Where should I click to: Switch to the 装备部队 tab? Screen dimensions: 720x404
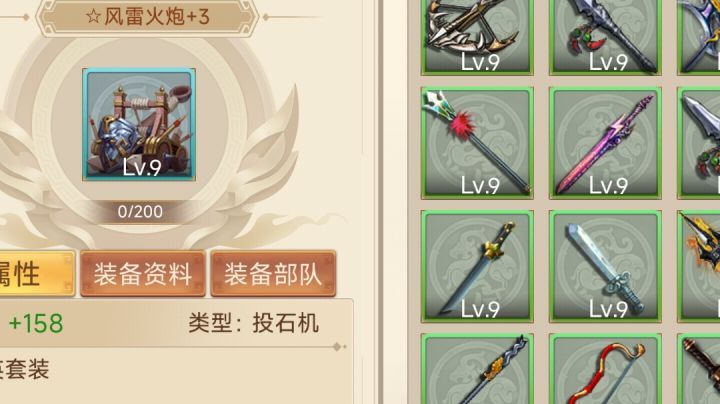click(273, 274)
